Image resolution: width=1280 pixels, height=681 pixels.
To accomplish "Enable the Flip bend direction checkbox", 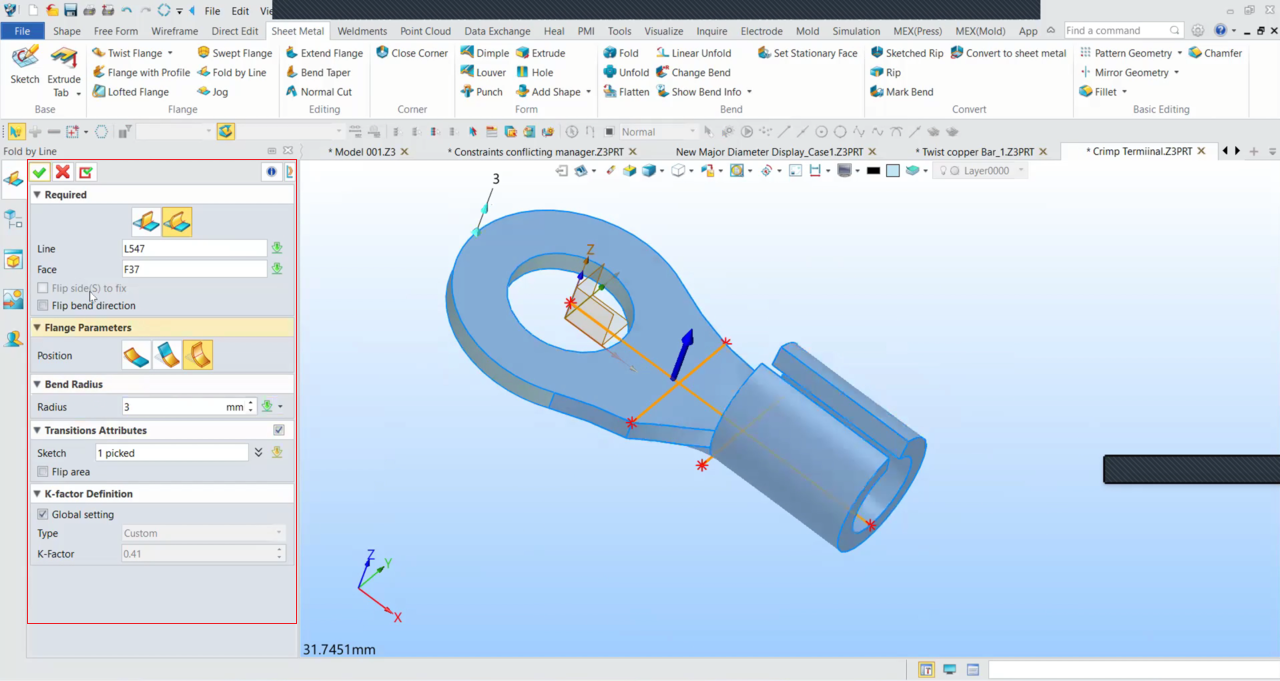I will click(x=43, y=306).
